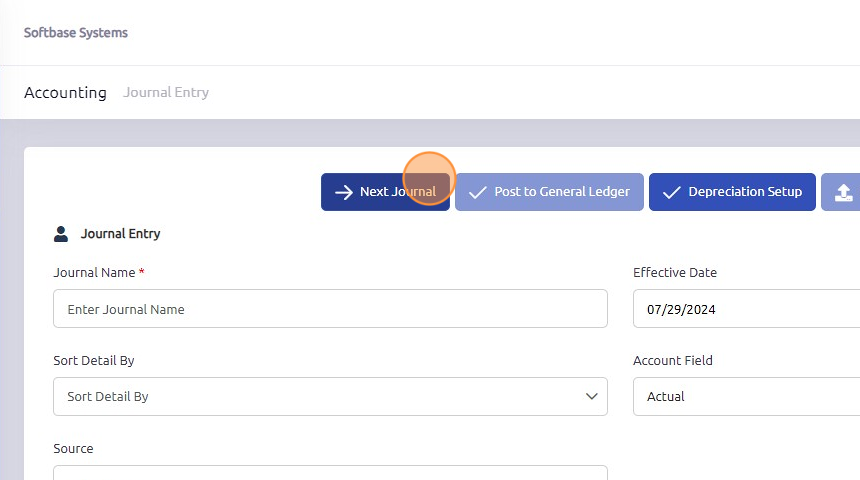This screenshot has width=860, height=480.
Task: Click the checkmark icon on Post to General Ledger
Action: pos(478,192)
